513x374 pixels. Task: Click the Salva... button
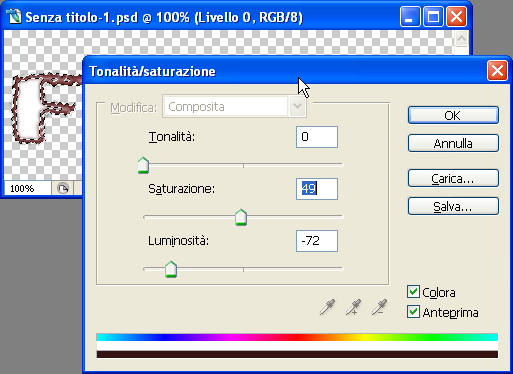453,206
